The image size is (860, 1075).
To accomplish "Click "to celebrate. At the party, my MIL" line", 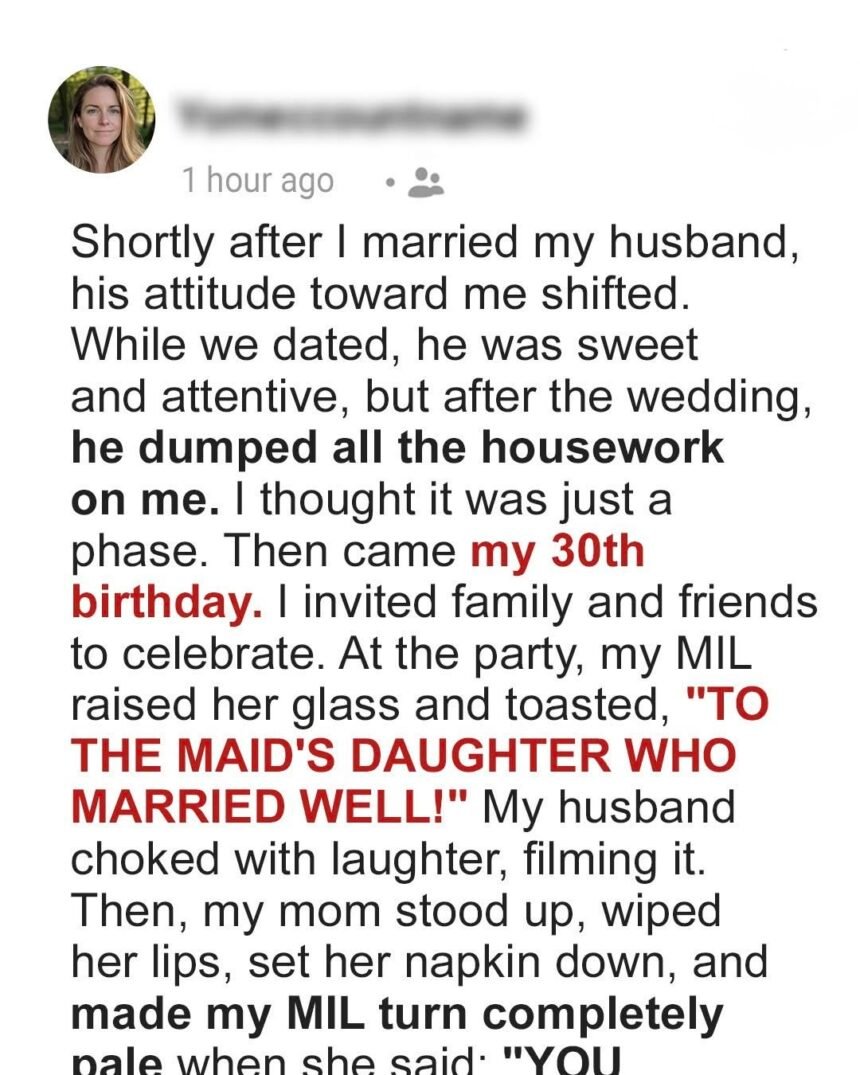I will 414,654.
